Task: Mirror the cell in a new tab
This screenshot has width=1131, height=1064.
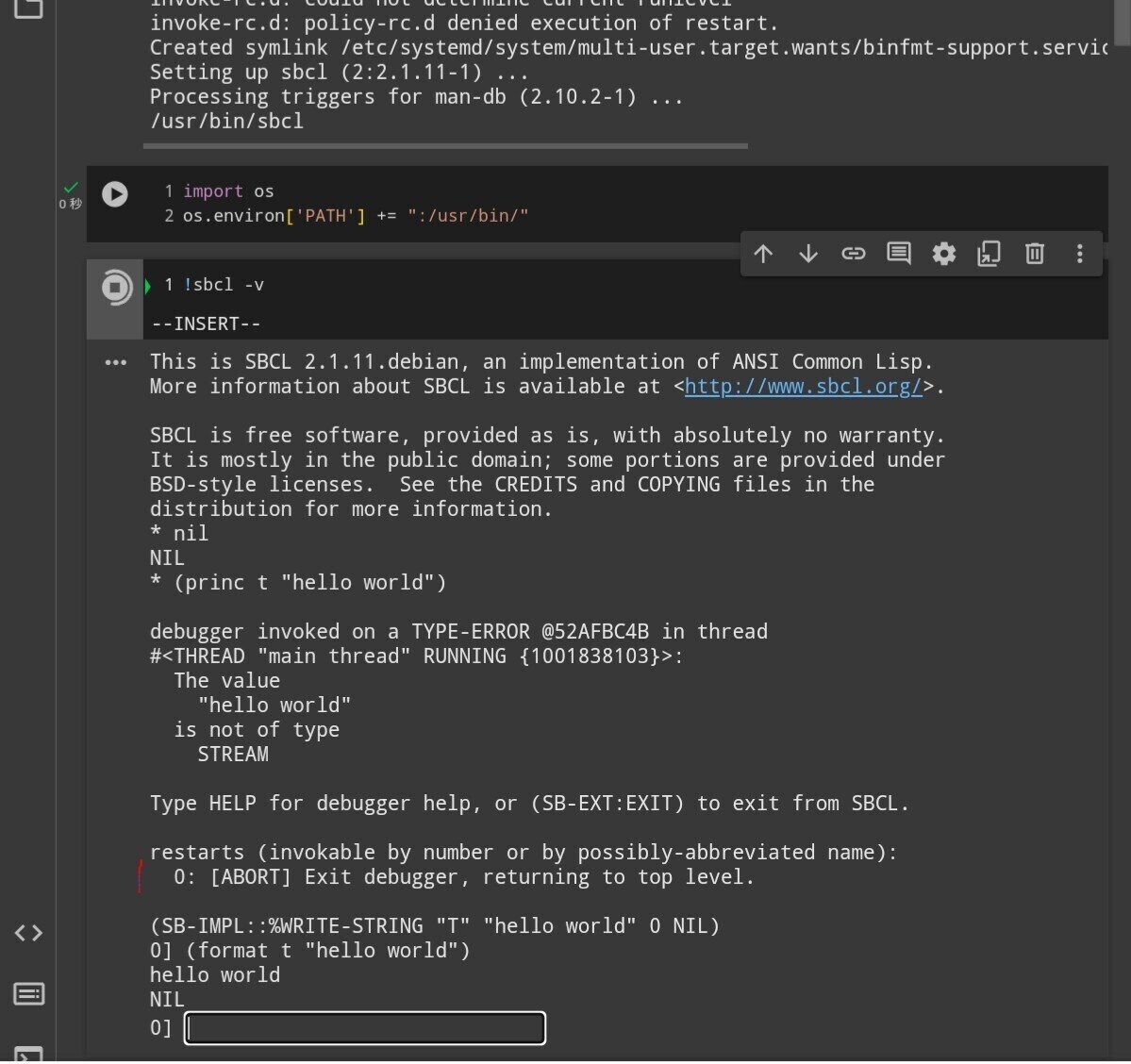Action: (x=989, y=254)
